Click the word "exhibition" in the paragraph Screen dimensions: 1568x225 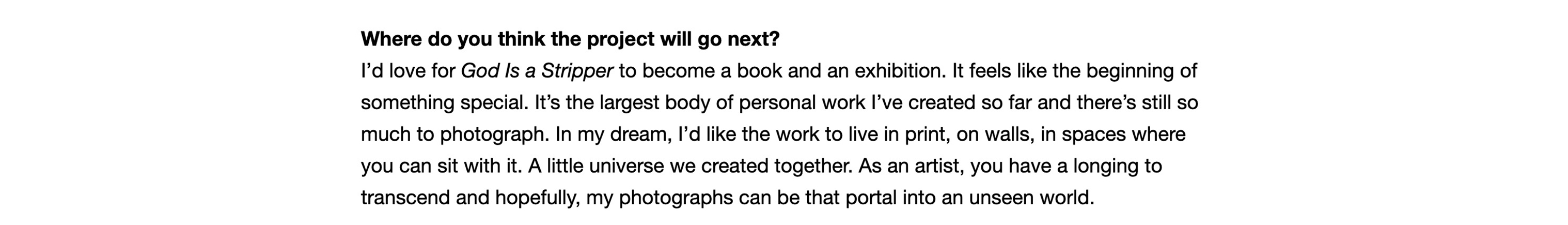point(900,71)
